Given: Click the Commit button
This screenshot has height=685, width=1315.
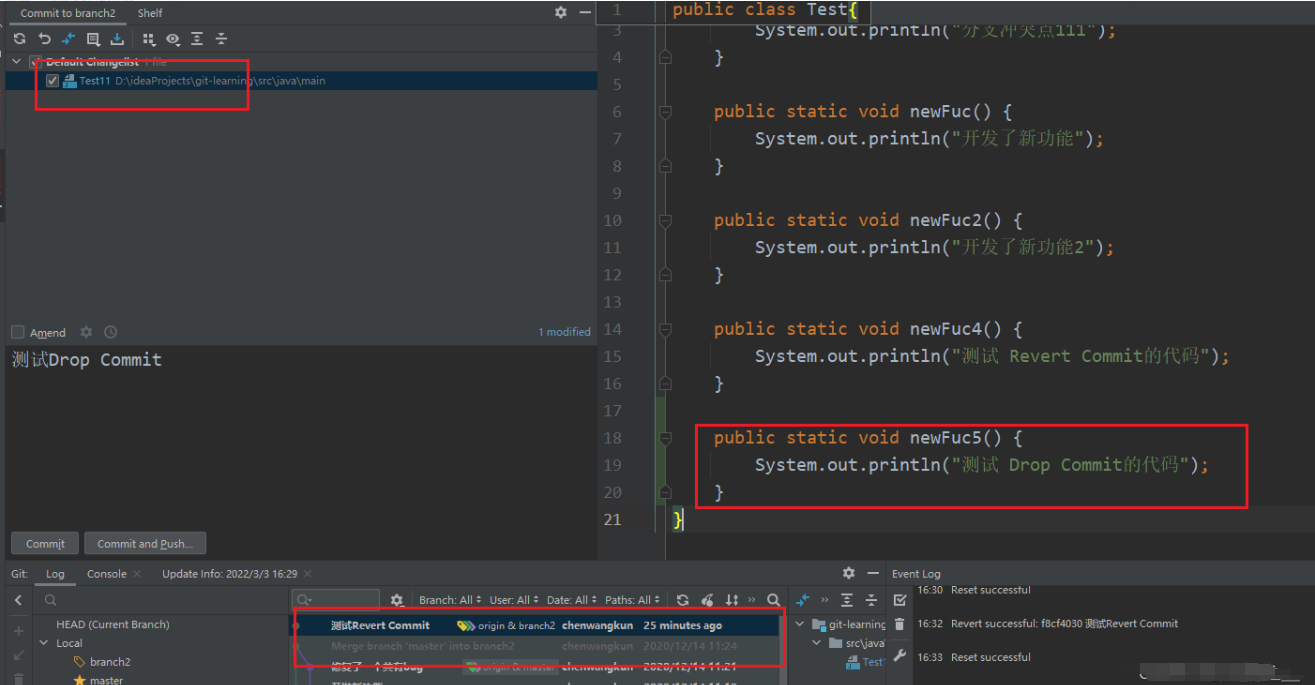Looking at the screenshot, I should point(45,543).
